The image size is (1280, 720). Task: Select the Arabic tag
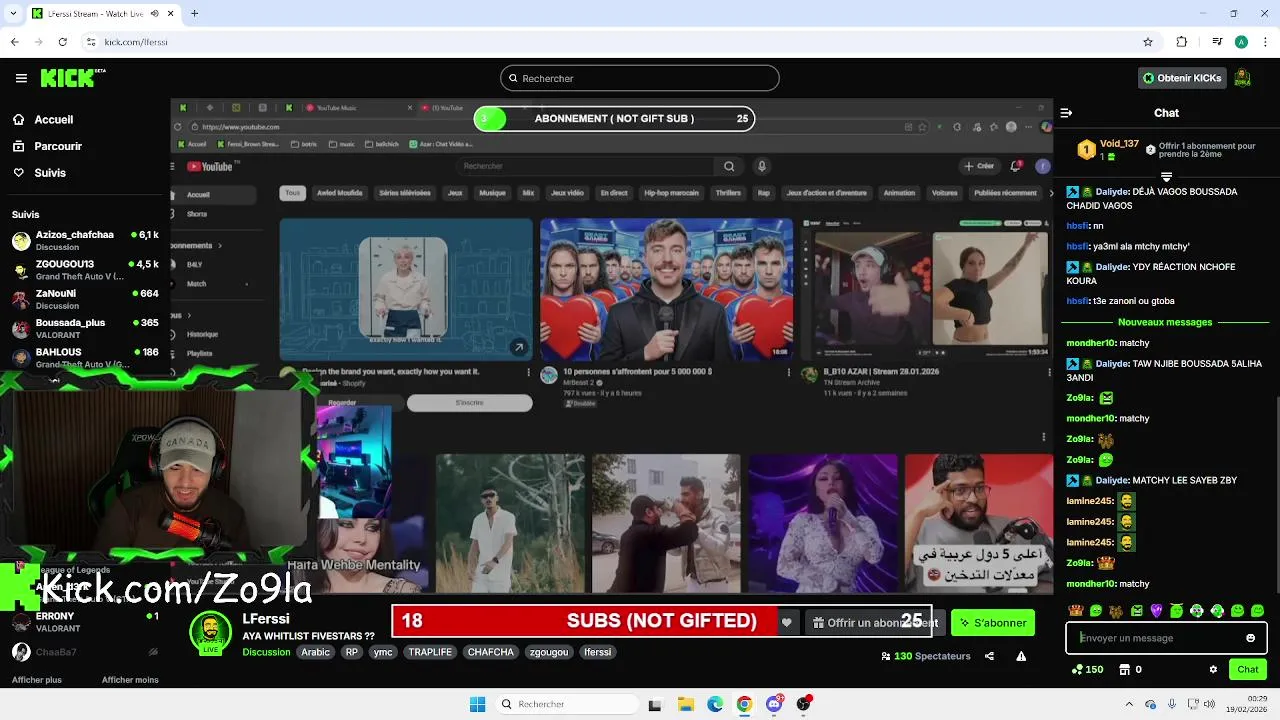tap(315, 652)
